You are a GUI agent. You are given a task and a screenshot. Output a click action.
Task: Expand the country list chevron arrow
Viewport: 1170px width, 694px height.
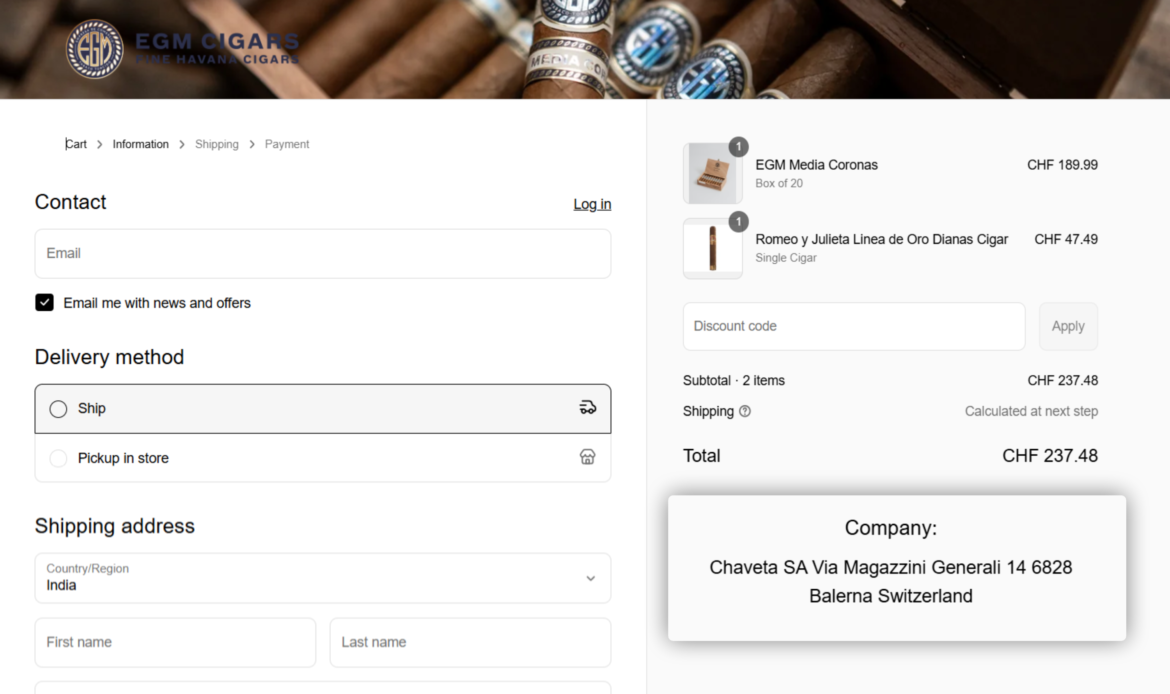[590, 578]
